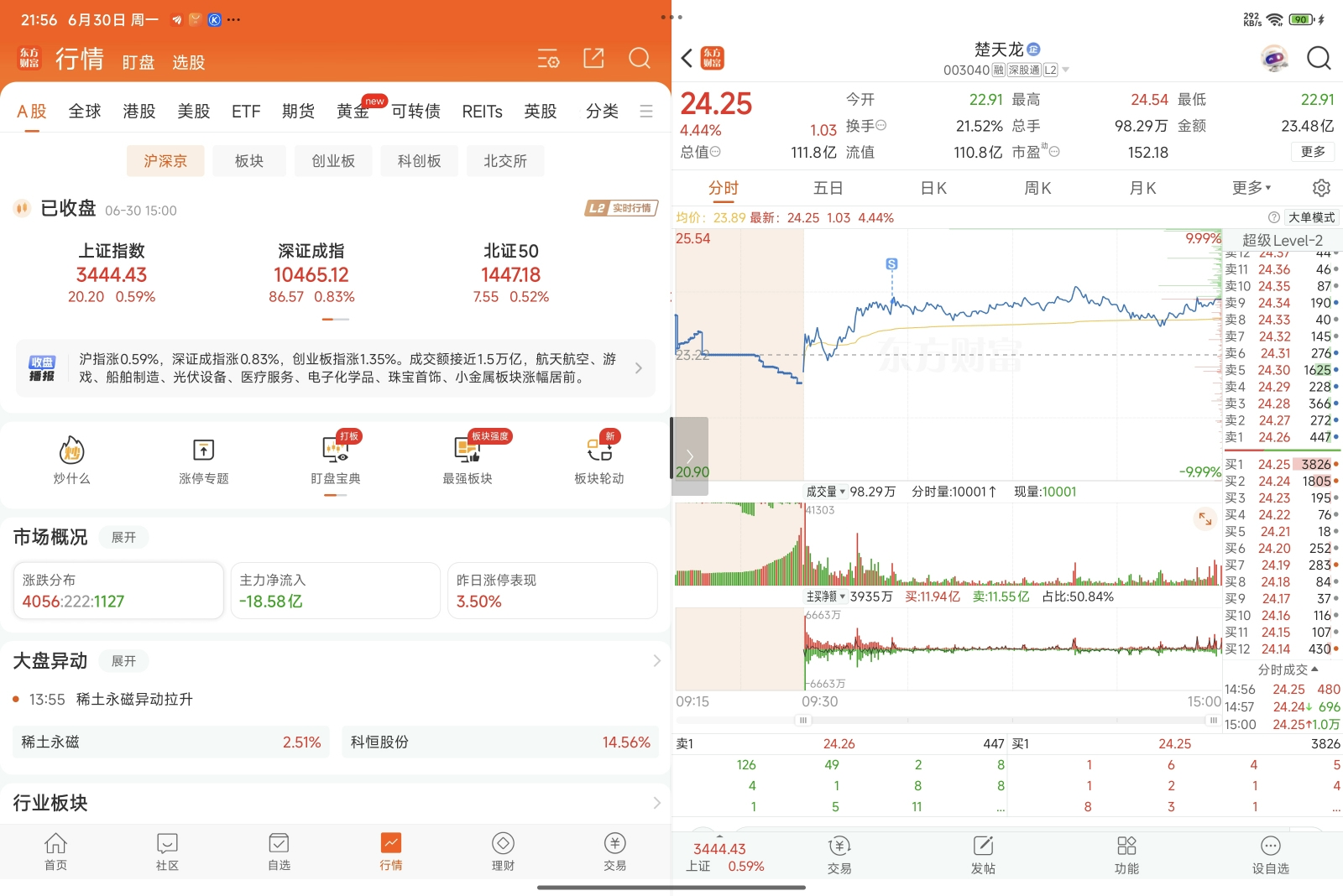Open 稀土永磁 sector card
The image size is (1343, 896).
click(171, 742)
